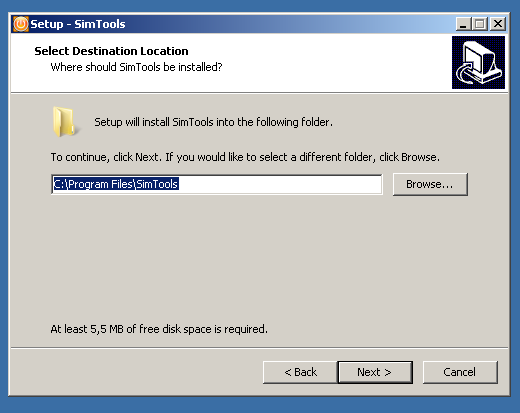The image size is (520, 413).
Task: Proceed with the Next > button
Action: tap(375, 372)
